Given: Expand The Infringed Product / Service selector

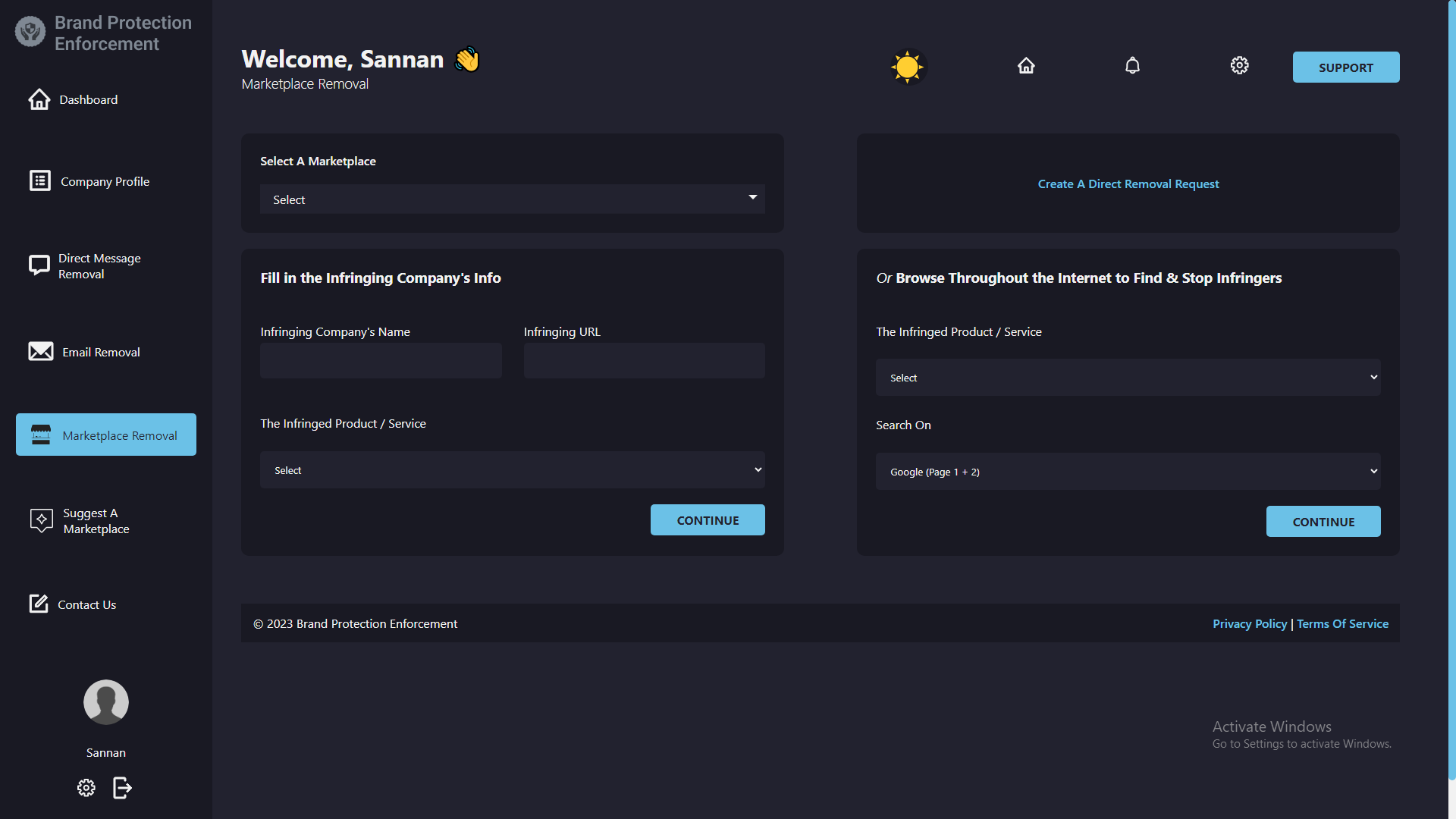Looking at the screenshot, I should point(513,469).
